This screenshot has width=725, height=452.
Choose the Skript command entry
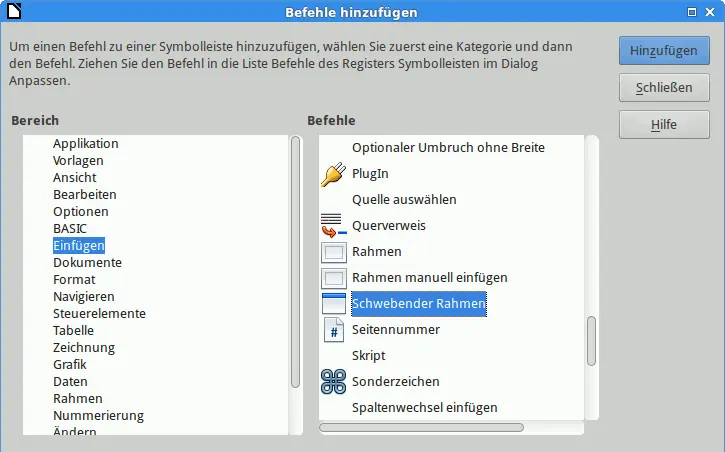368,355
